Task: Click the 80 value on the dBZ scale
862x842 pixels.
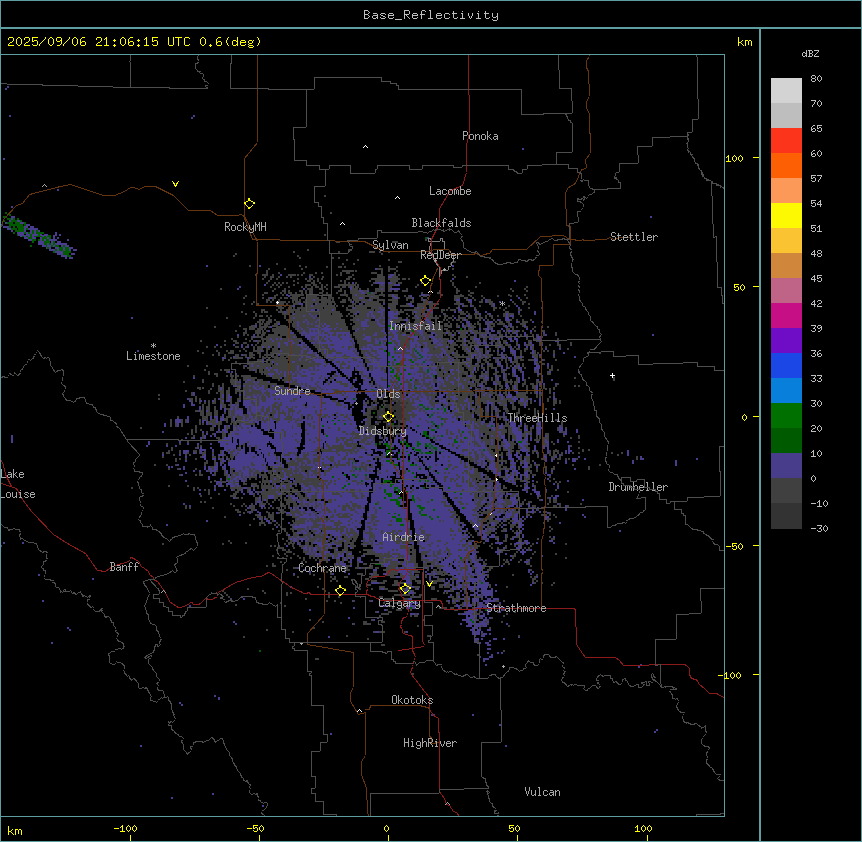Action: (816, 79)
